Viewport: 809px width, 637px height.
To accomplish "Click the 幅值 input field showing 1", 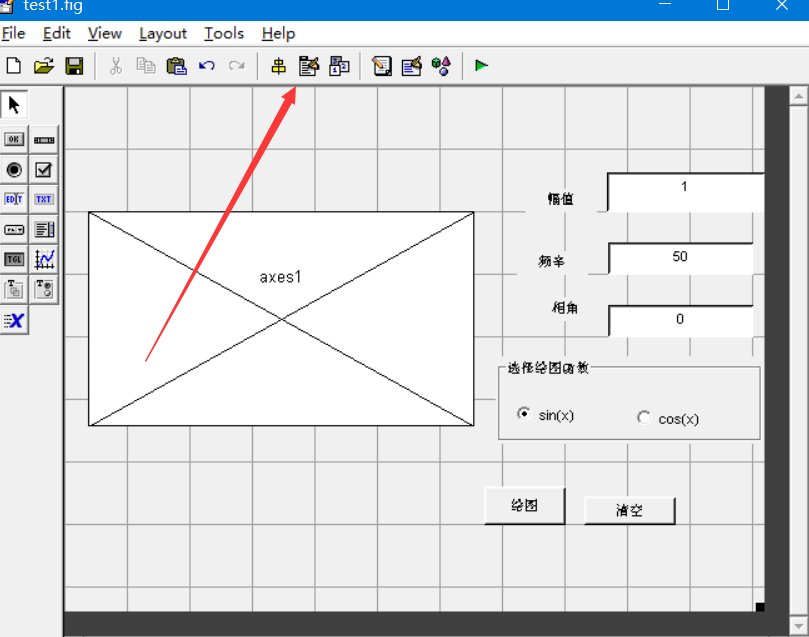I will [684, 191].
